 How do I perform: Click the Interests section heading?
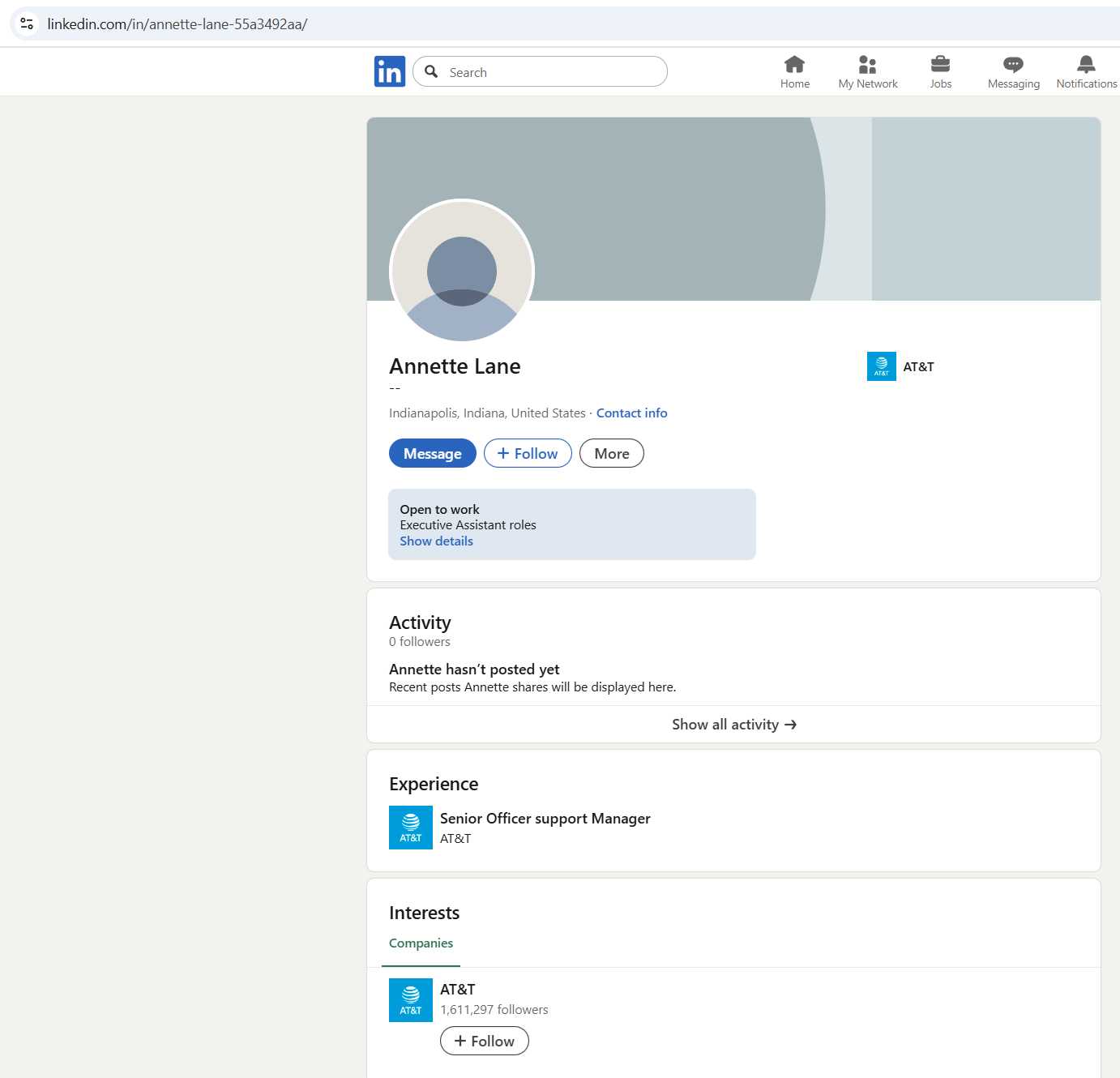[424, 913]
